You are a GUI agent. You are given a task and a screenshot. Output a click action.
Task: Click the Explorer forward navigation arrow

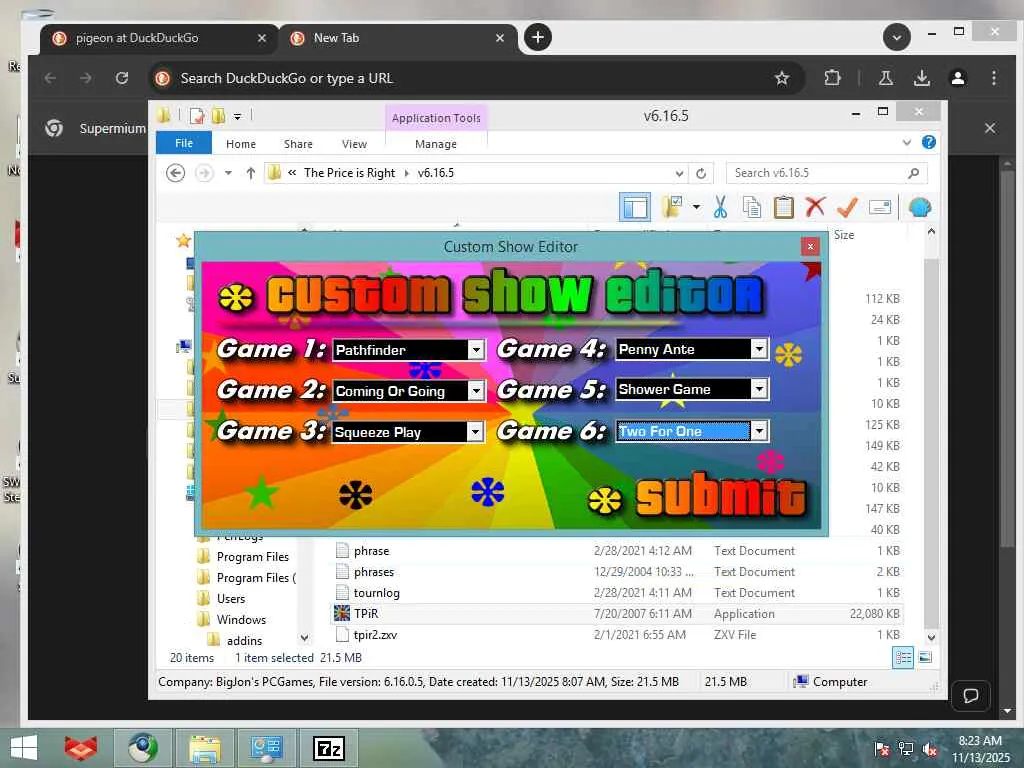coord(204,173)
